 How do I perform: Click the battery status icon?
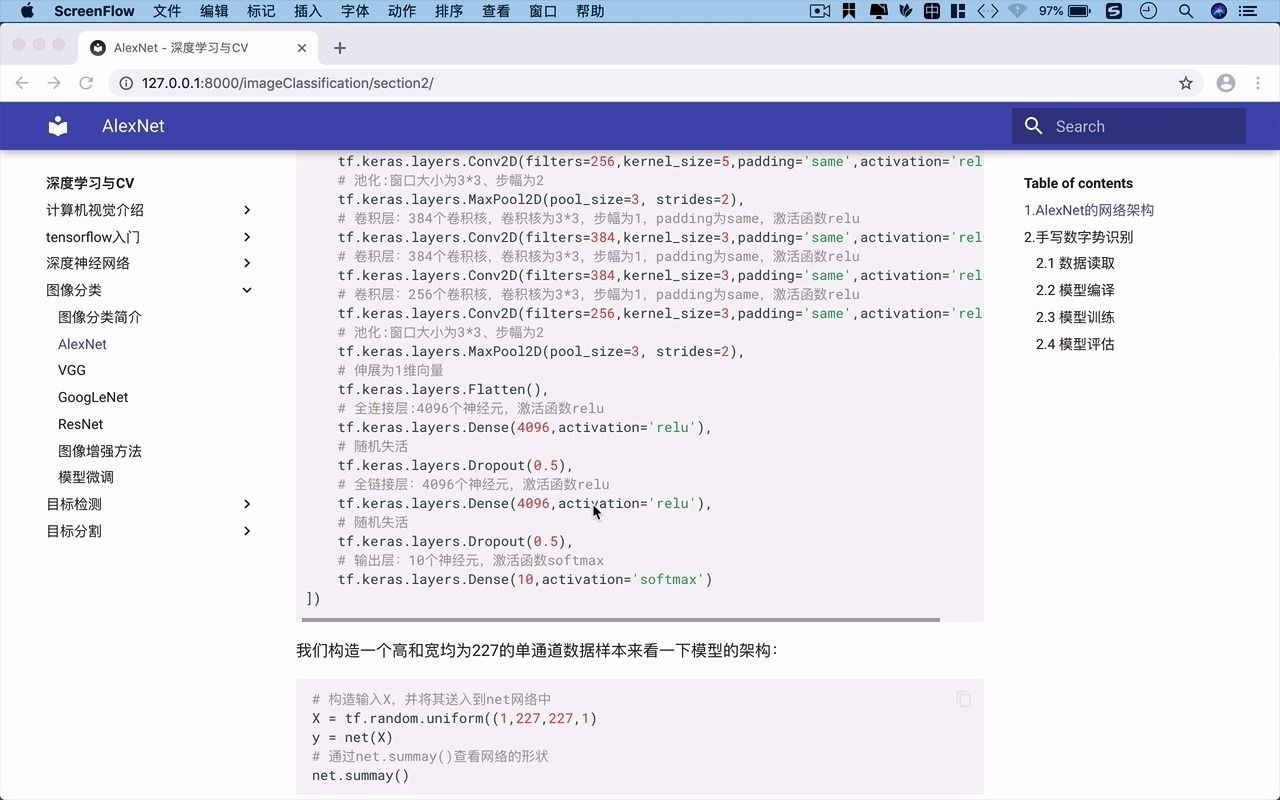coord(1079,11)
